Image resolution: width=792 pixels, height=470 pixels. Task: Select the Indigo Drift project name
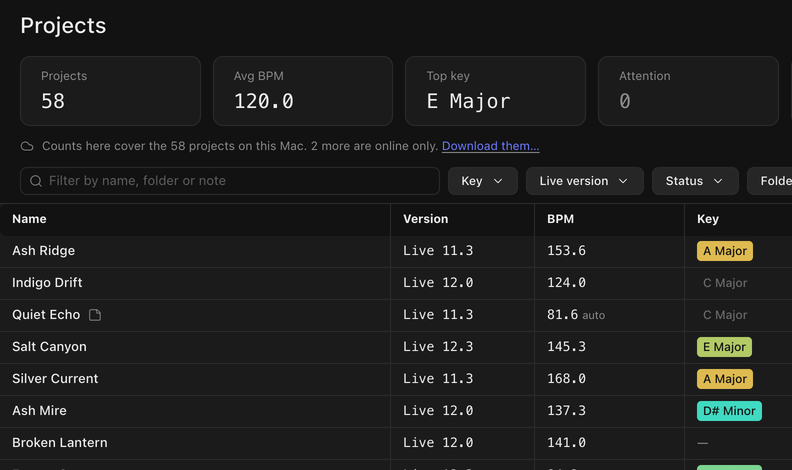click(x=47, y=283)
